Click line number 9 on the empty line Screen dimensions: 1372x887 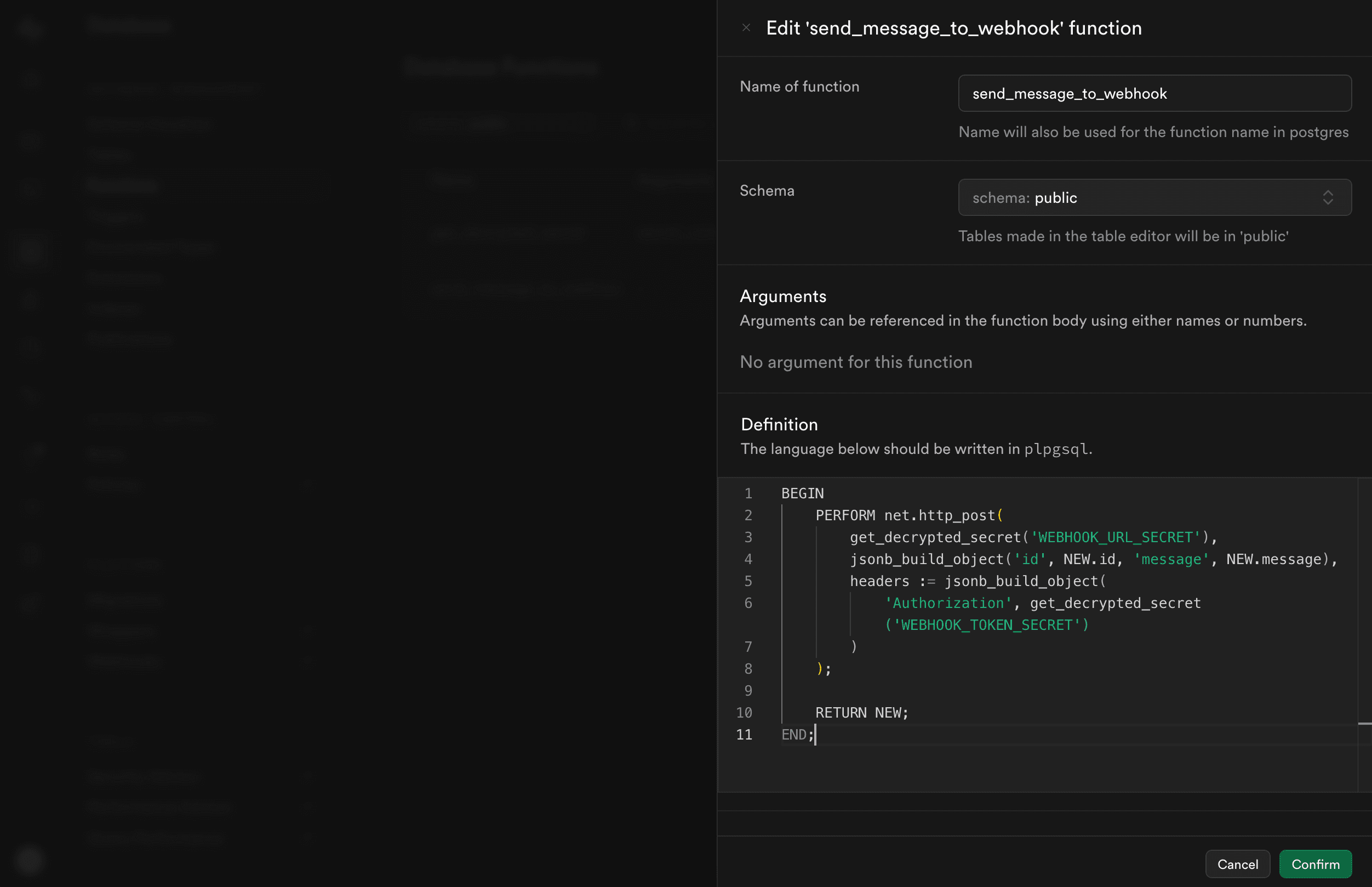(x=748, y=691)
